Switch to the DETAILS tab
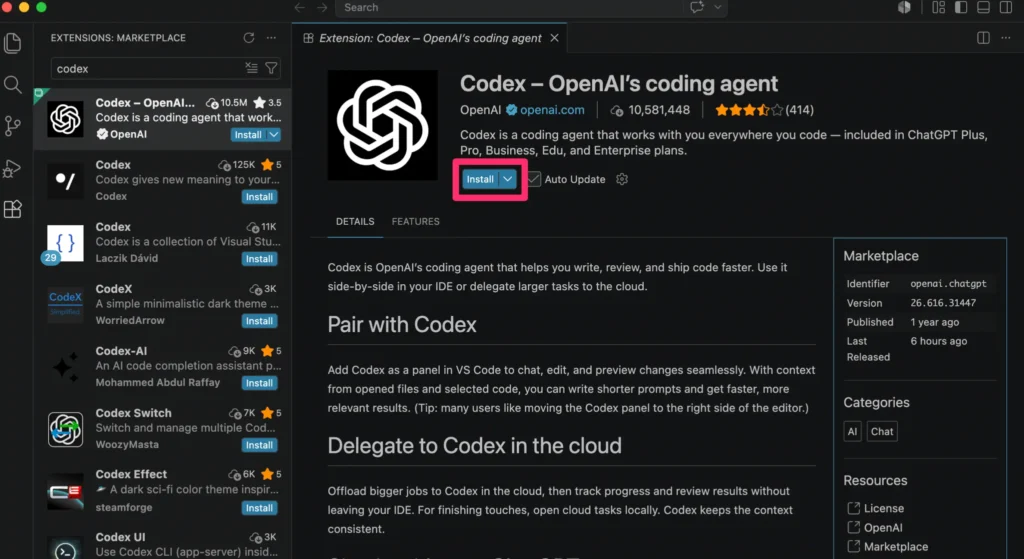This screenshot has height=559, width=1024. (355, 221)
